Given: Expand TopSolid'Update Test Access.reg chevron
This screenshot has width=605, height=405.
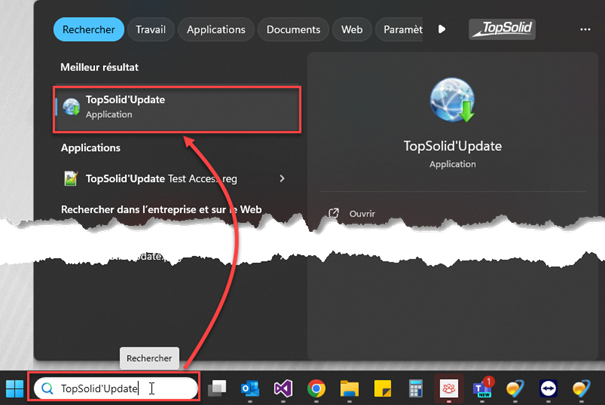Looking at the screenshot, I should point(282,179).
